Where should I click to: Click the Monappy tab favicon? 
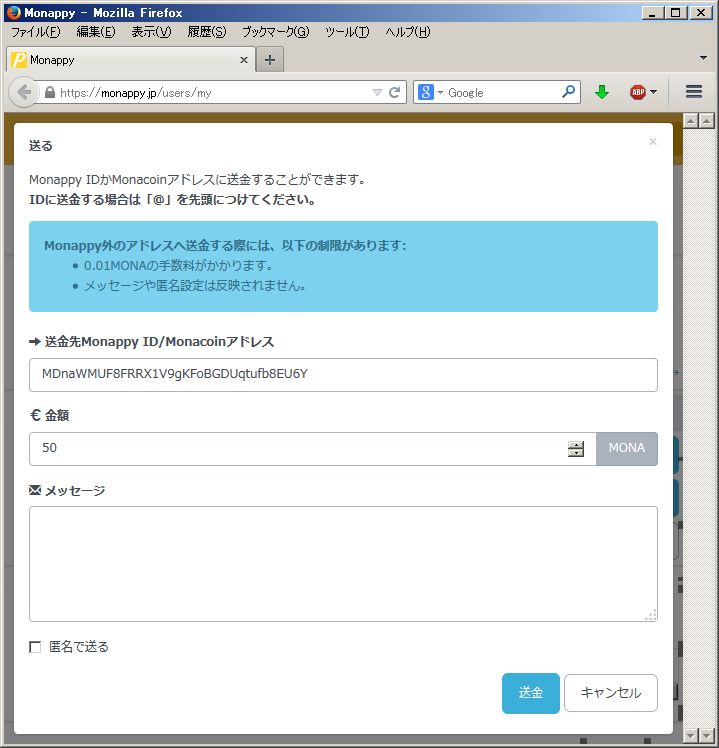click(x=19, y=60)
